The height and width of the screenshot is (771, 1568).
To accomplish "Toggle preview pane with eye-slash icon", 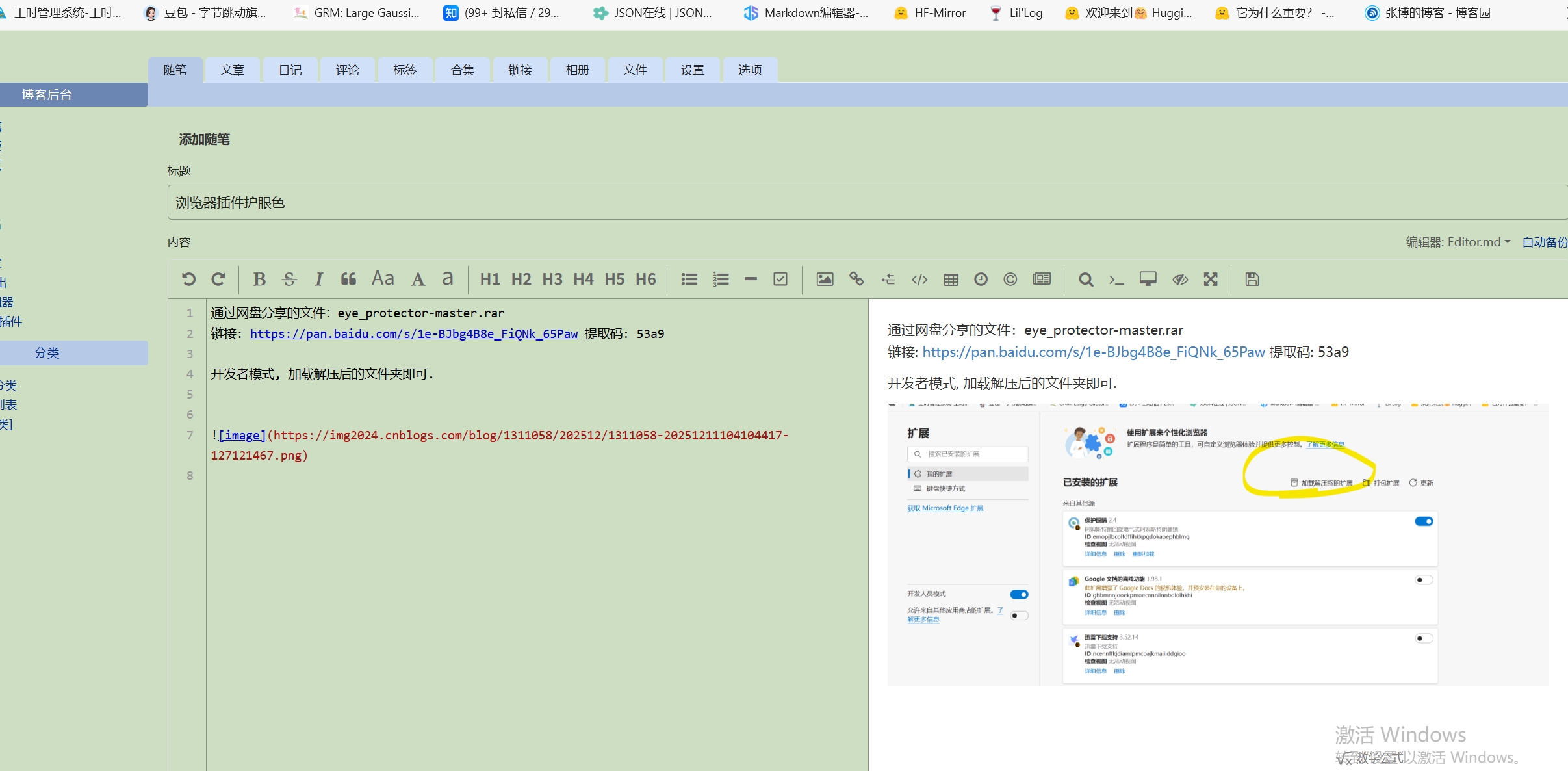I will coord(1179,280).
